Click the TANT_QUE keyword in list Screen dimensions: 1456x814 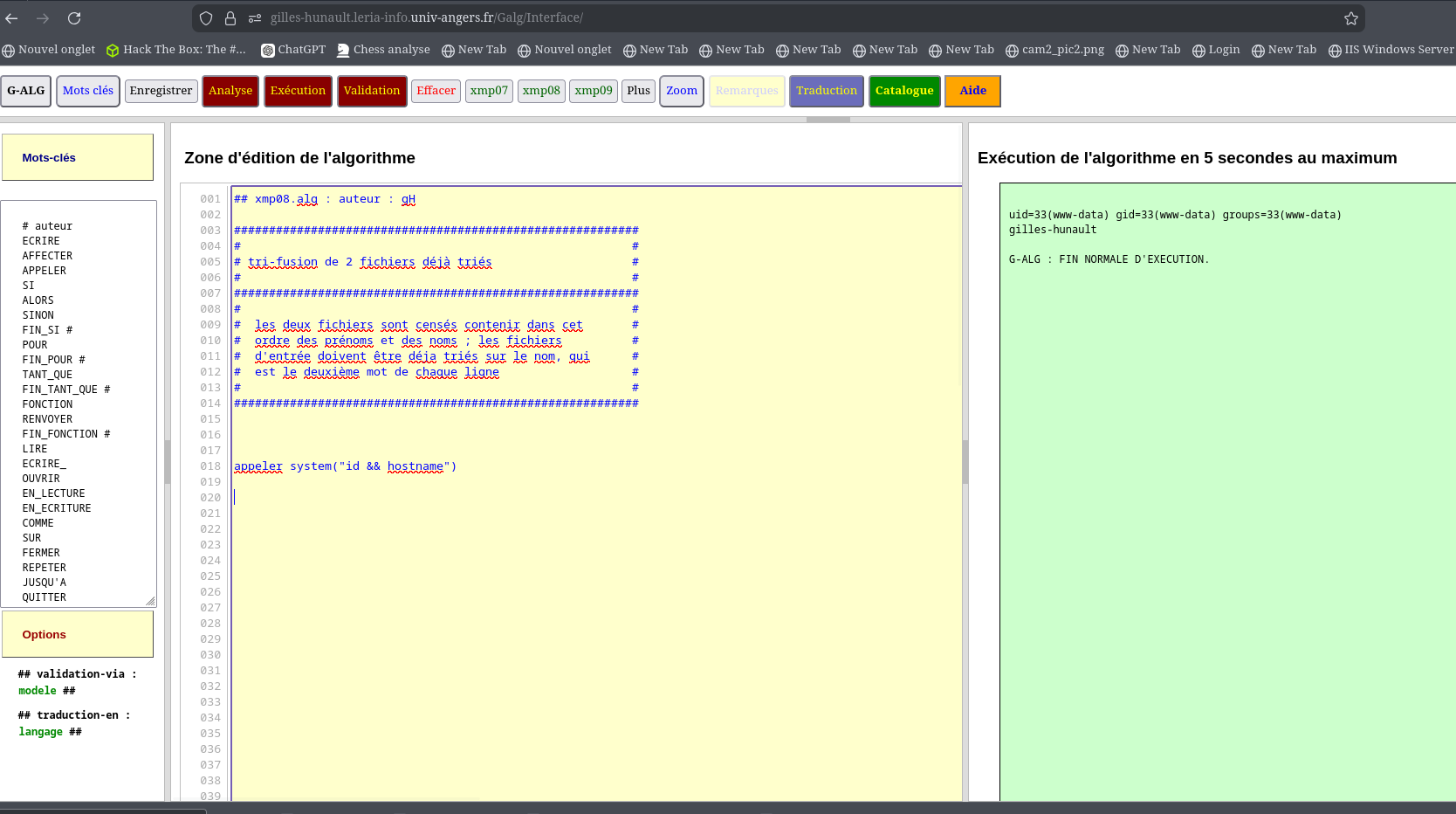[x=47, y=375]
